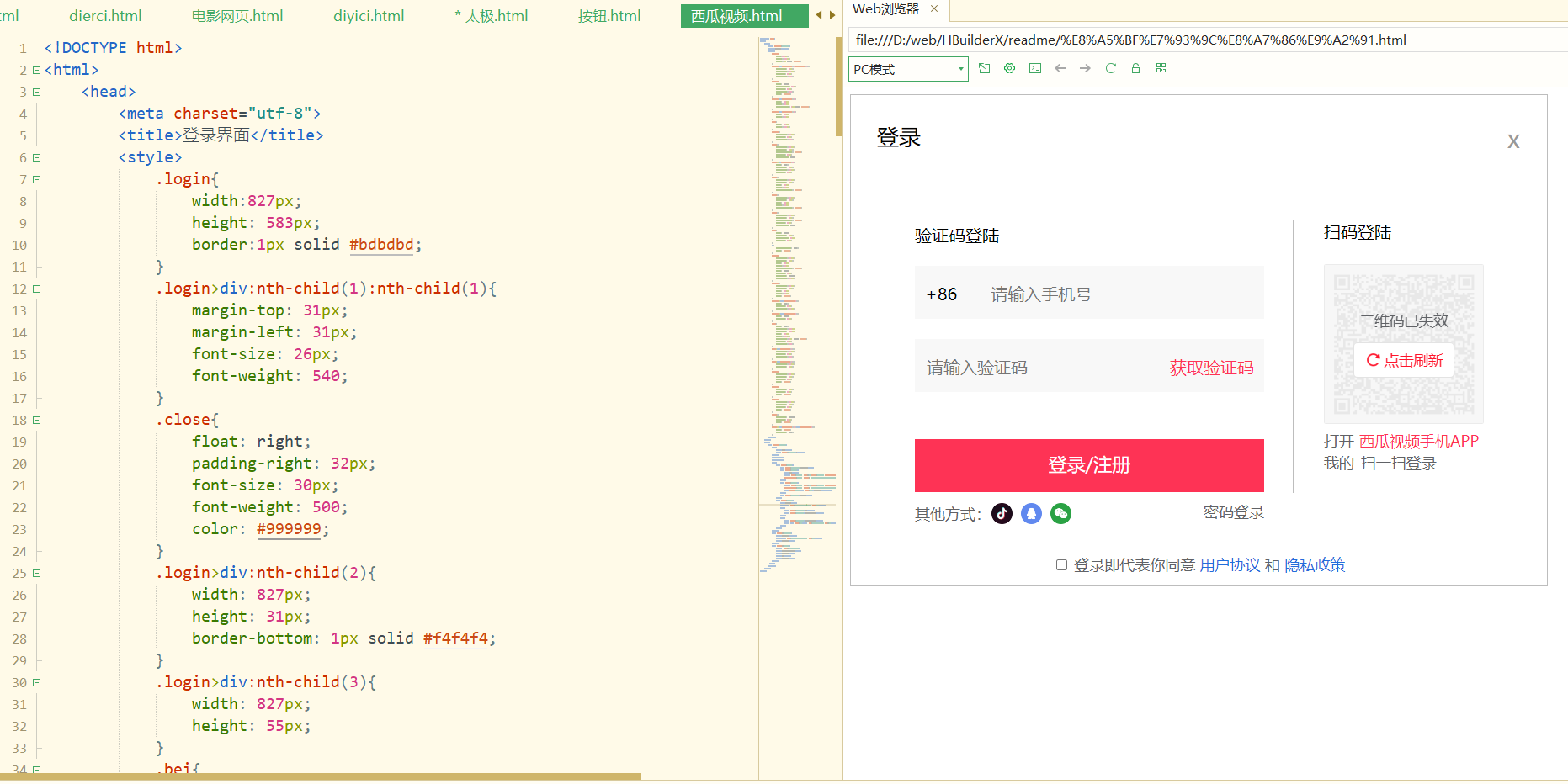The width and height of the screenshot is (1568, 784).
Task: Toggle the lock icon in browser toolbar
Action: point(1135,68)
